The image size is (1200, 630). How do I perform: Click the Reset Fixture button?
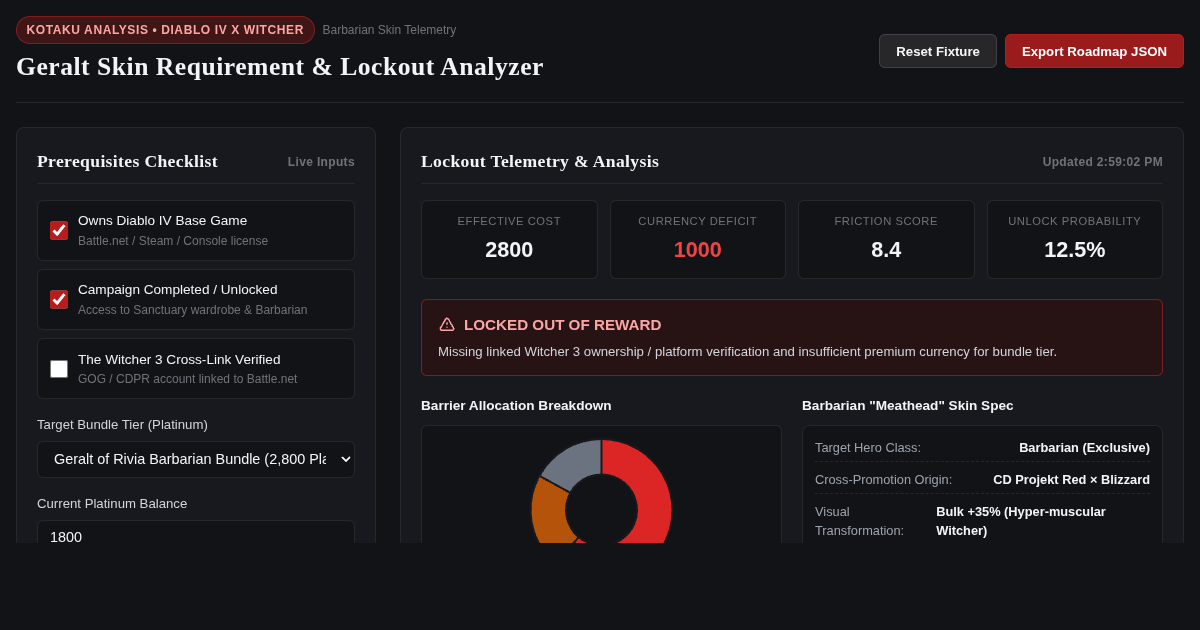(938, 51)
